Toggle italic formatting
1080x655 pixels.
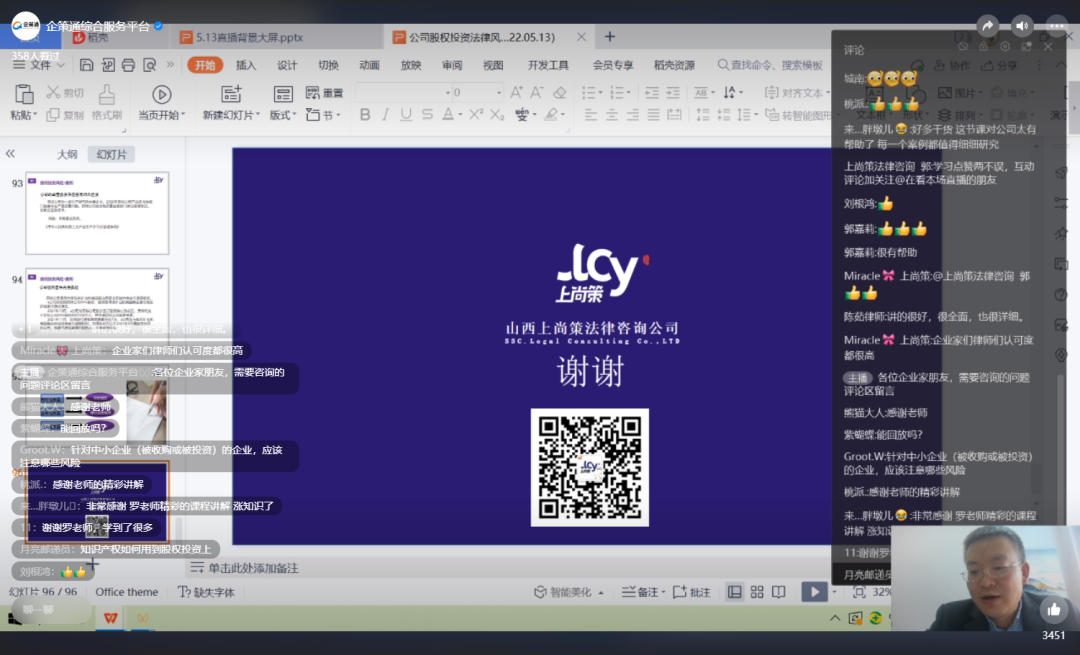pyautogui.click(x=385, y=115)
